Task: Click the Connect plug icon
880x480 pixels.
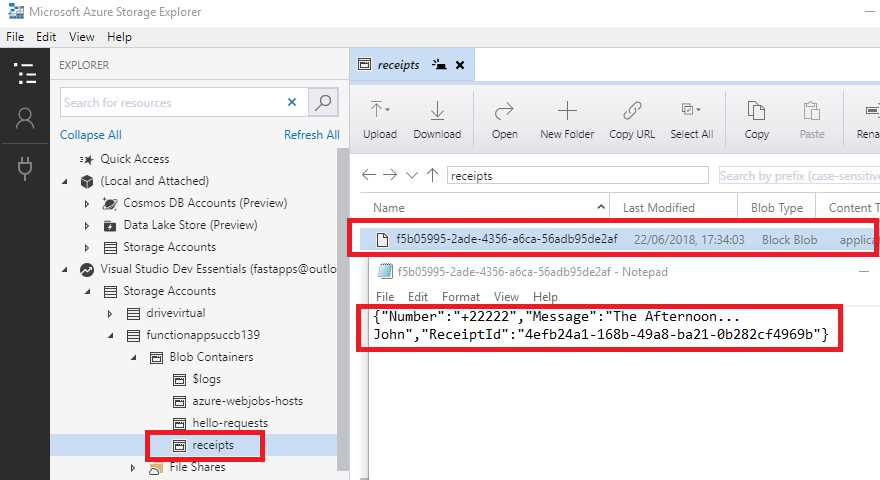Action: 25,168
